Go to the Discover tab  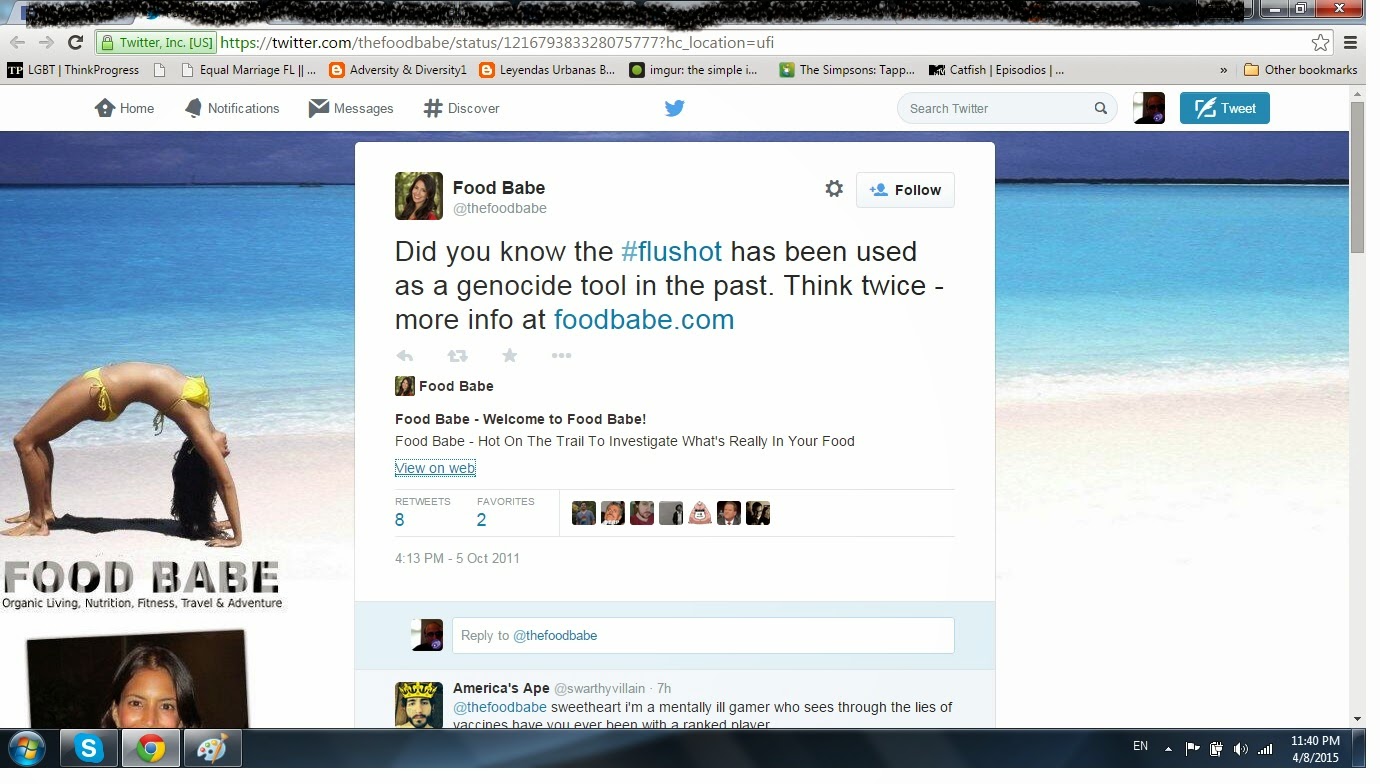(461, 108)
